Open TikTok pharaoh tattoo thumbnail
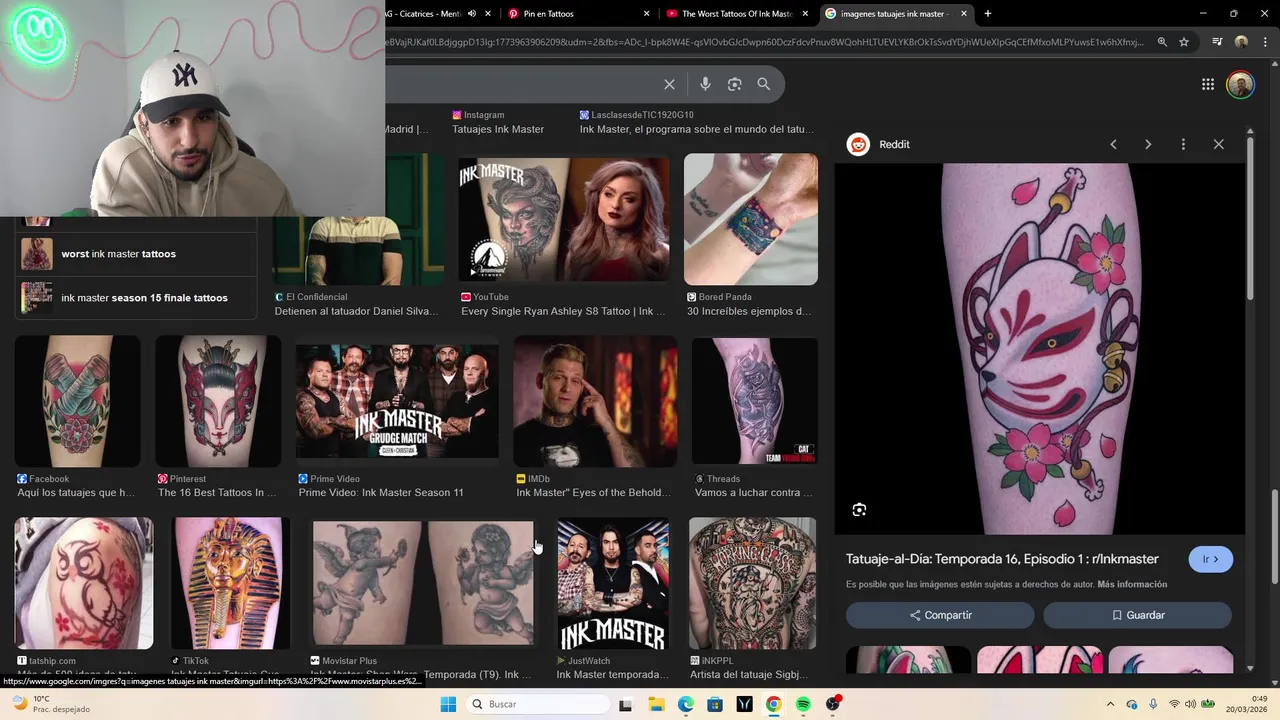 point(231,583)
